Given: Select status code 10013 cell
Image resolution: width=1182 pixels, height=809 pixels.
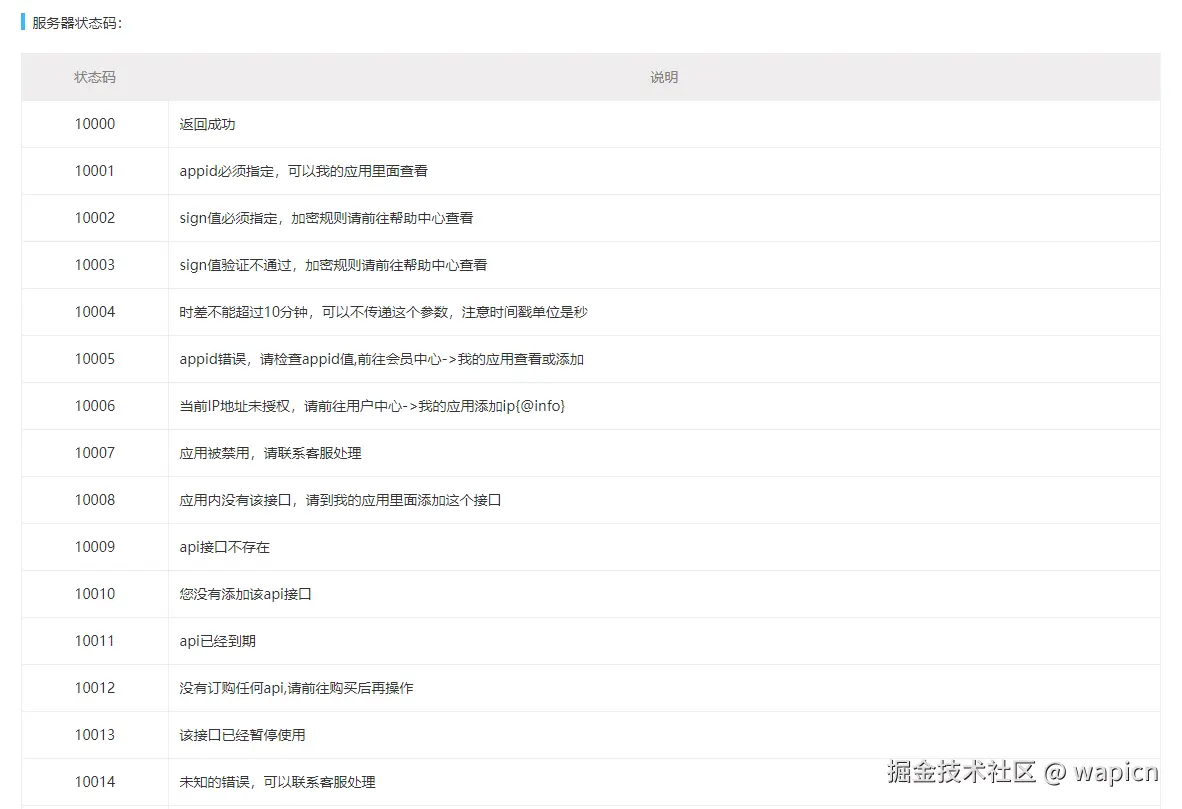Looking at the screenshot, I should [94, 735].
